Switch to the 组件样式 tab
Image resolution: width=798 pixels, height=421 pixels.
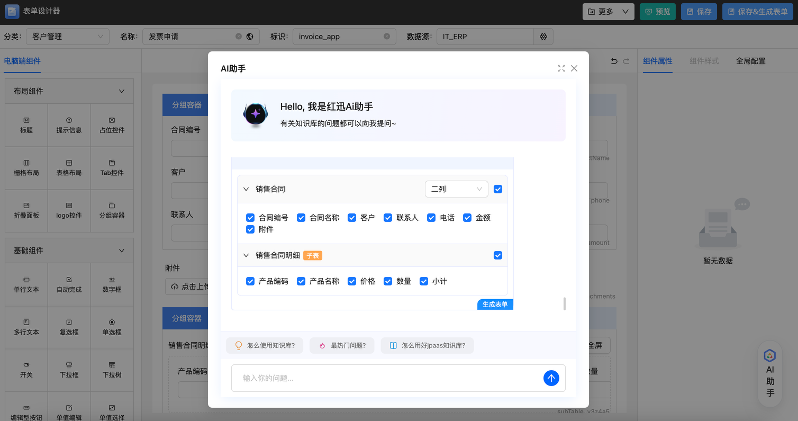[x=704, y=61]
